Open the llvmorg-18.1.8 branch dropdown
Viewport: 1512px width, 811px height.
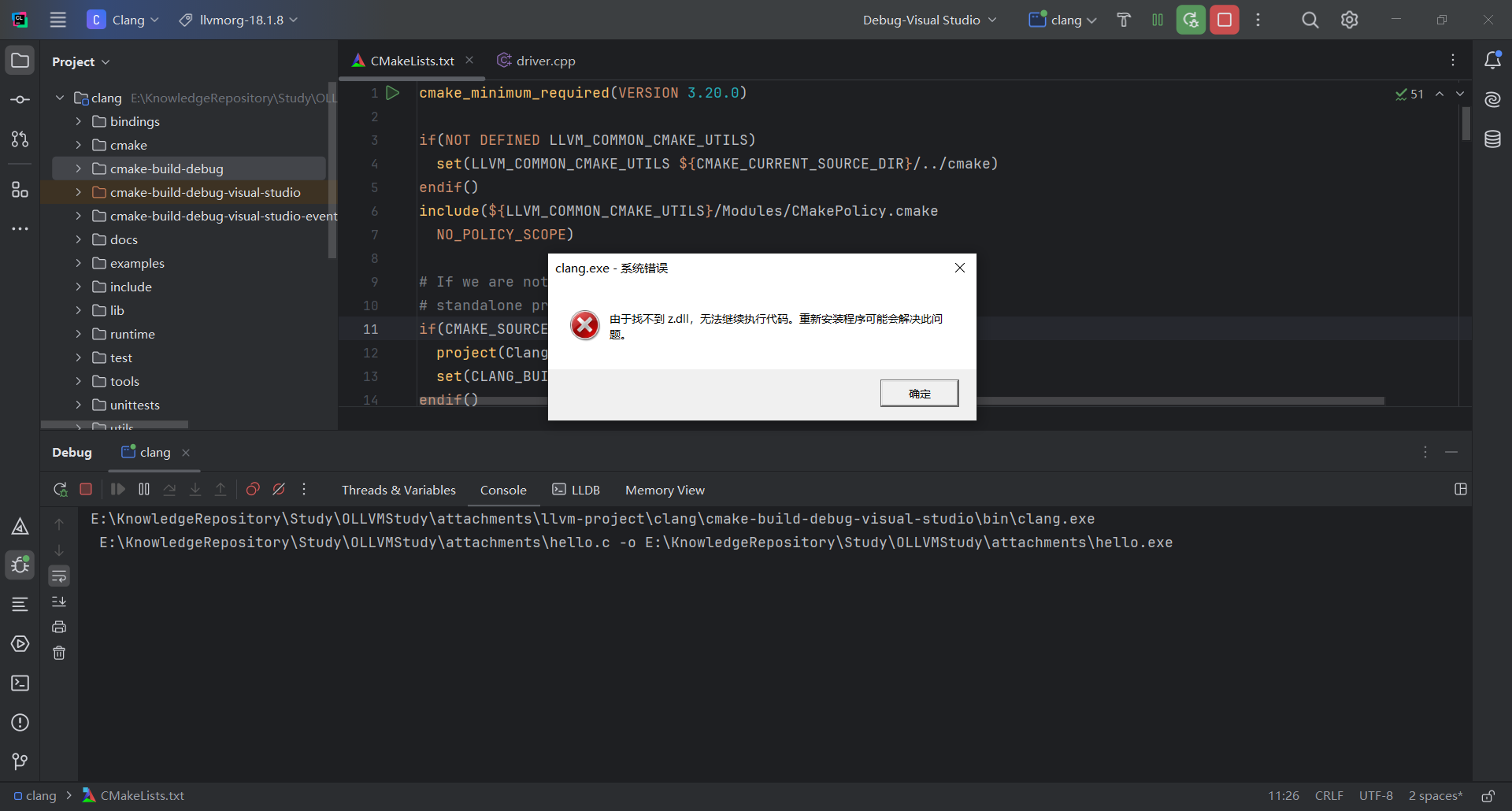tap(239, 20)
